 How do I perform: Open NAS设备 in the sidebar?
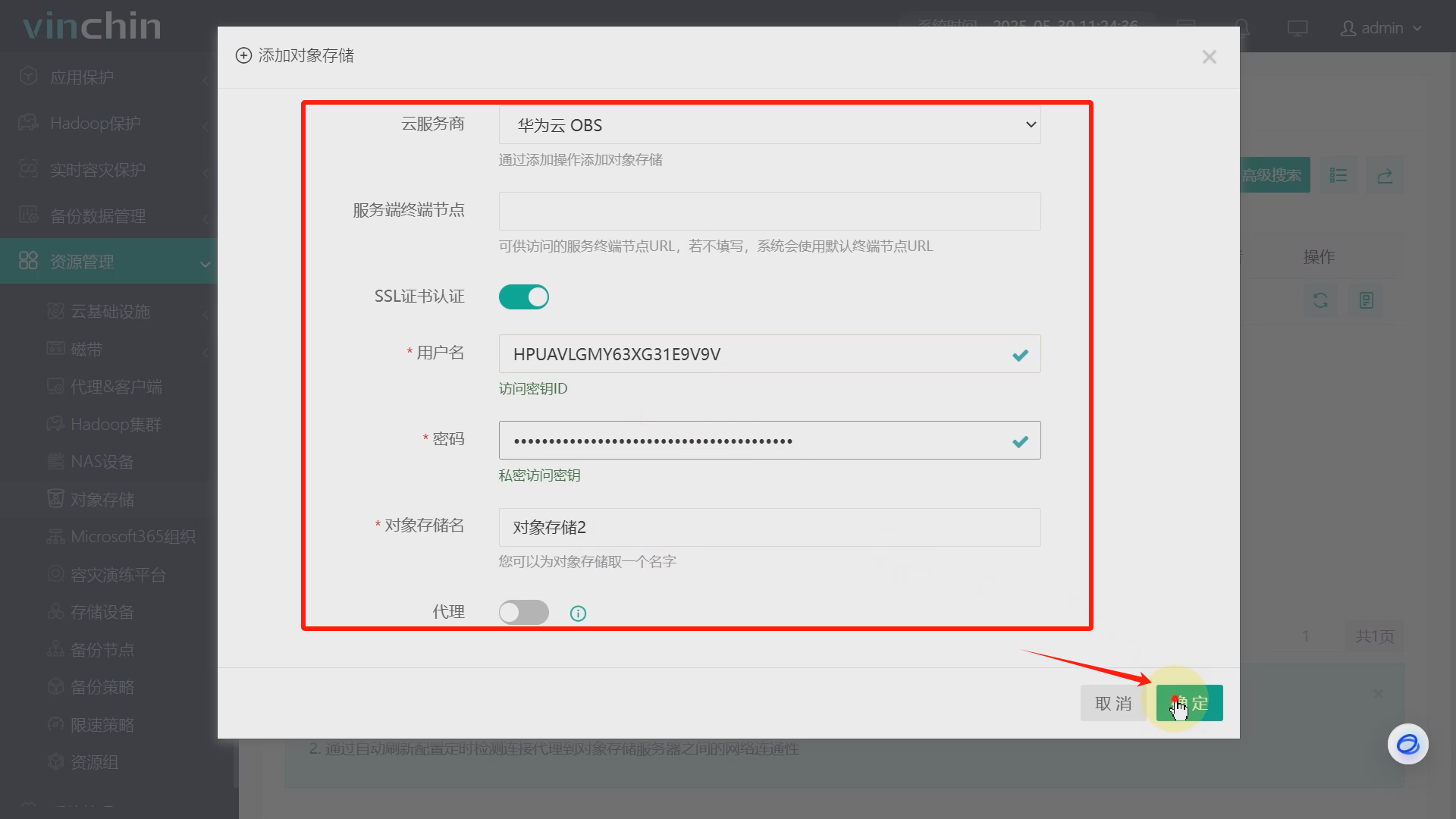click(x=102, y=461)
